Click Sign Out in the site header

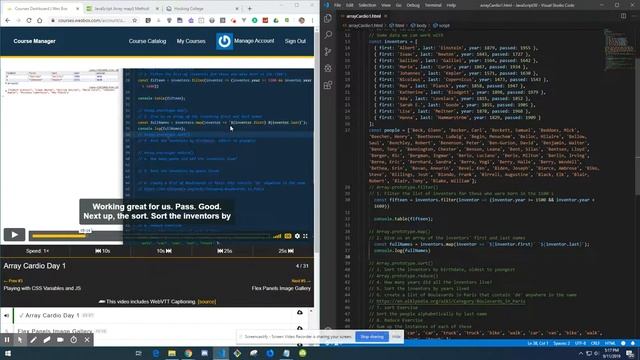pyautogui.click(x=295, y=41)
